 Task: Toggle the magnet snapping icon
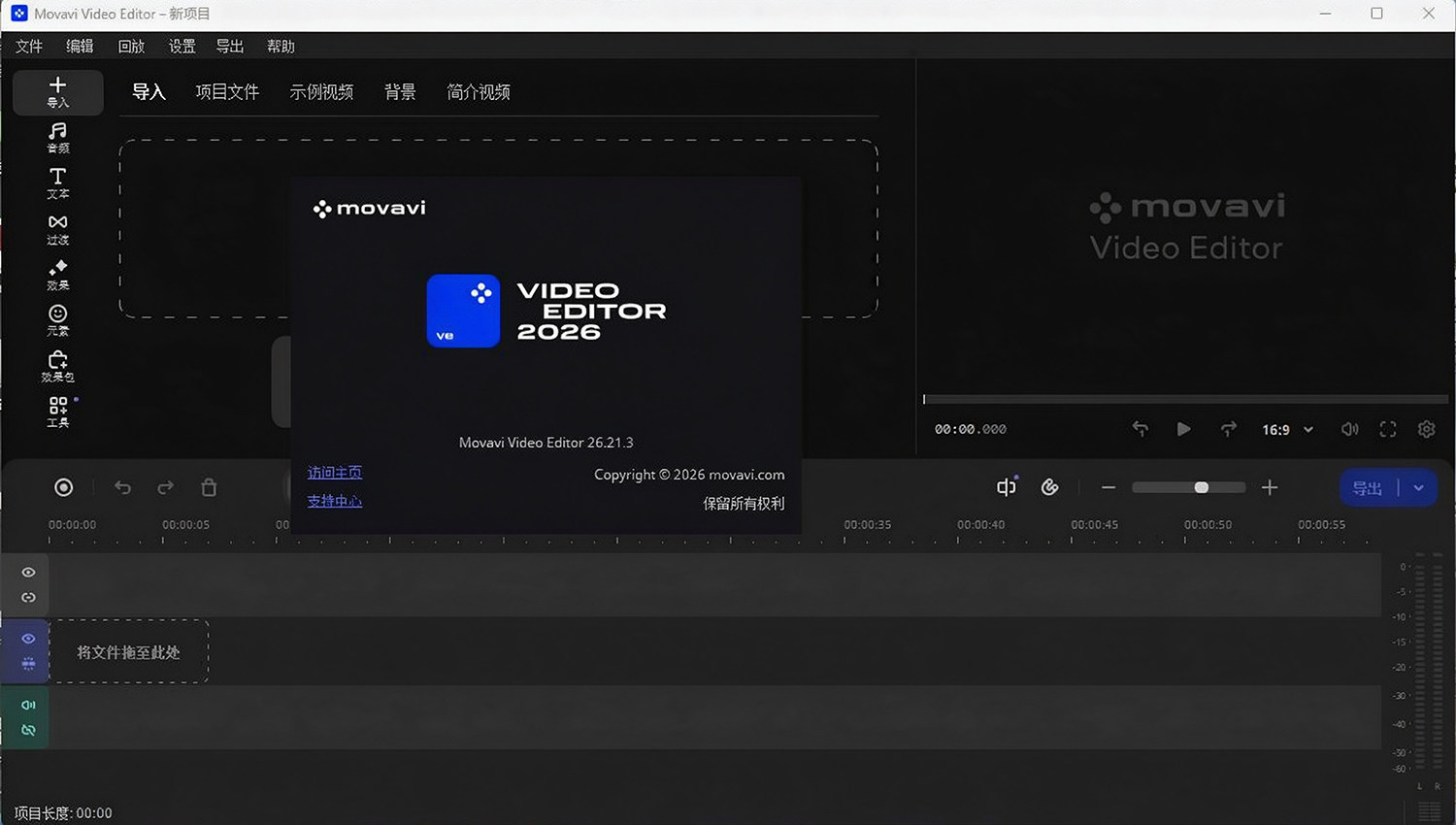click(1050, 487)
